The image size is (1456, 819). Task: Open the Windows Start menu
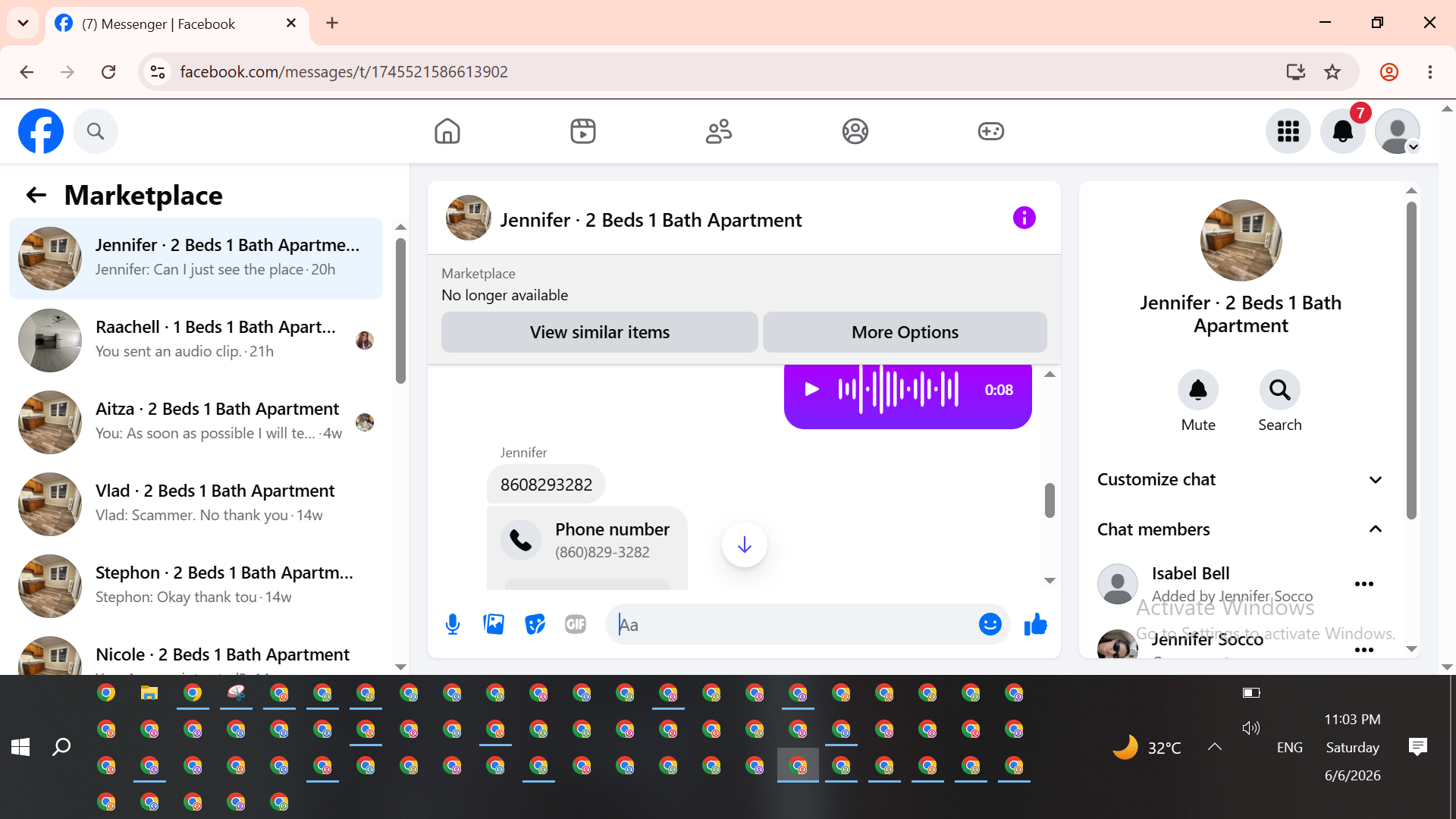(x=20, y=747)
